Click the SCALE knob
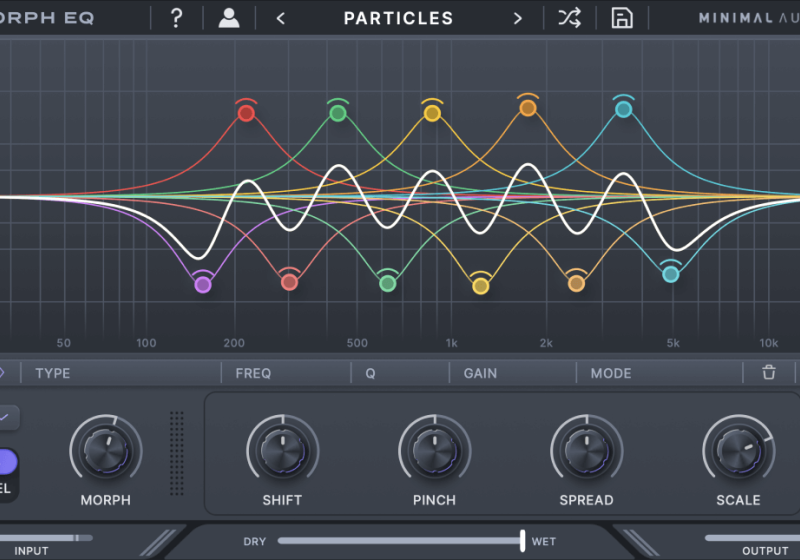The image size is (800, 560). coord(739,451)
